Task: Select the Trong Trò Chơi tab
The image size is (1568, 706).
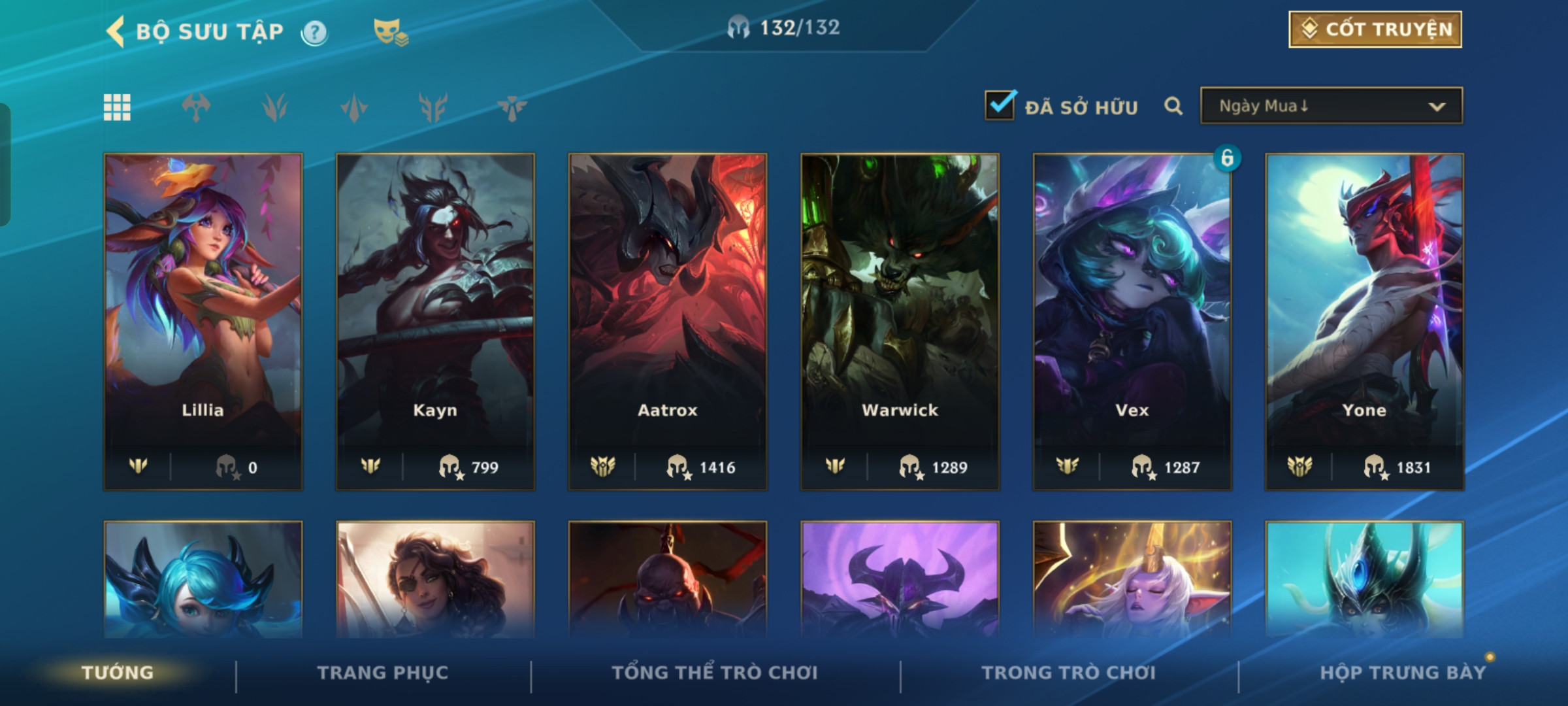Action: pos(1069,673)
